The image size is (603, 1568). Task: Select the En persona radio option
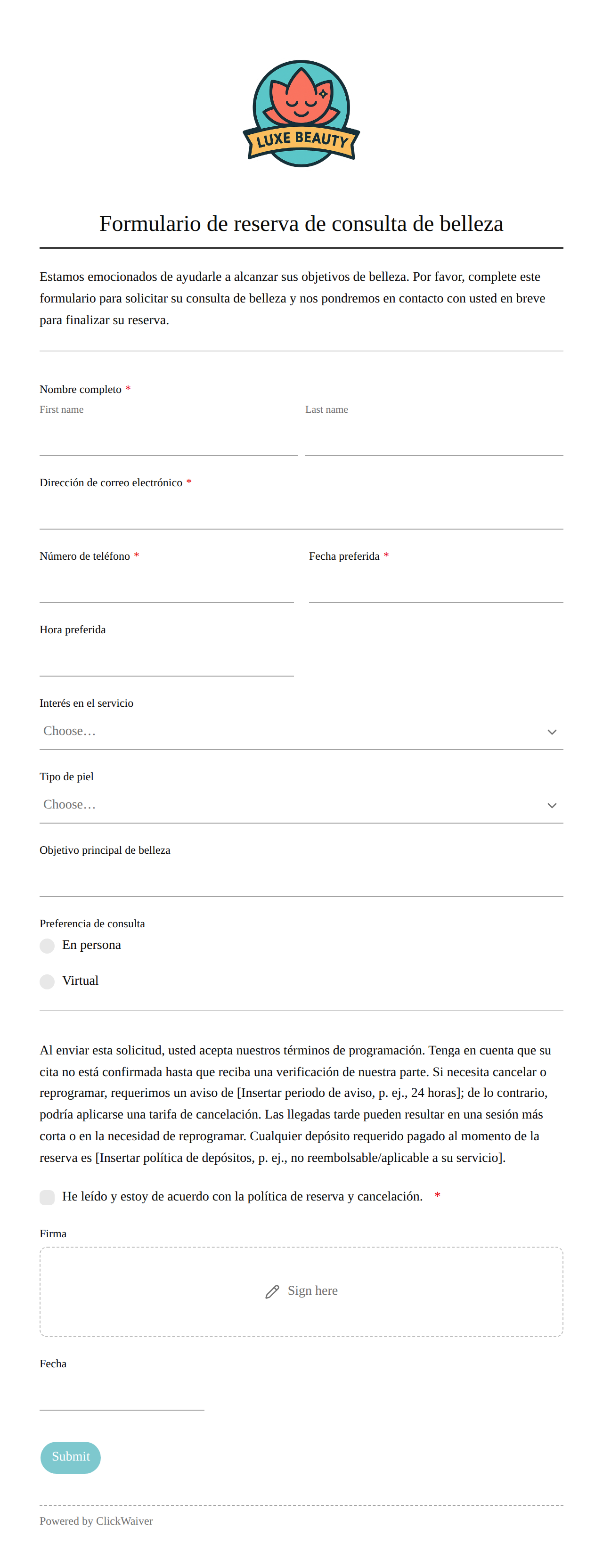pyautogui.click(x=48, y=945)
